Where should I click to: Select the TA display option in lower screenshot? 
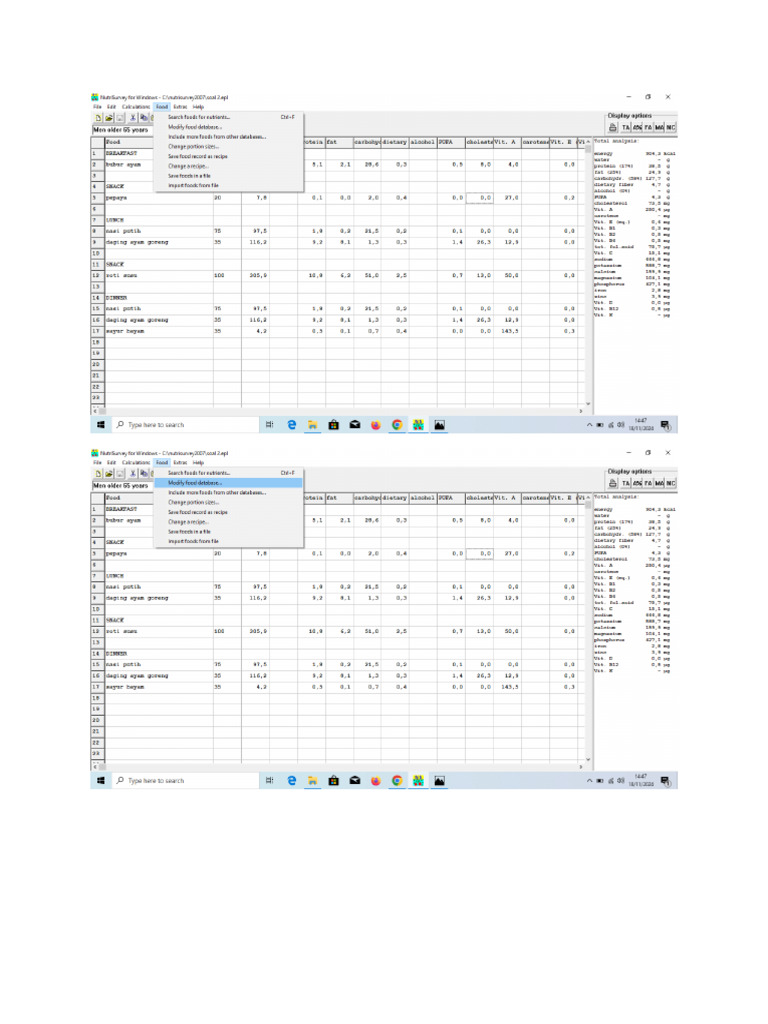point(626,483)
